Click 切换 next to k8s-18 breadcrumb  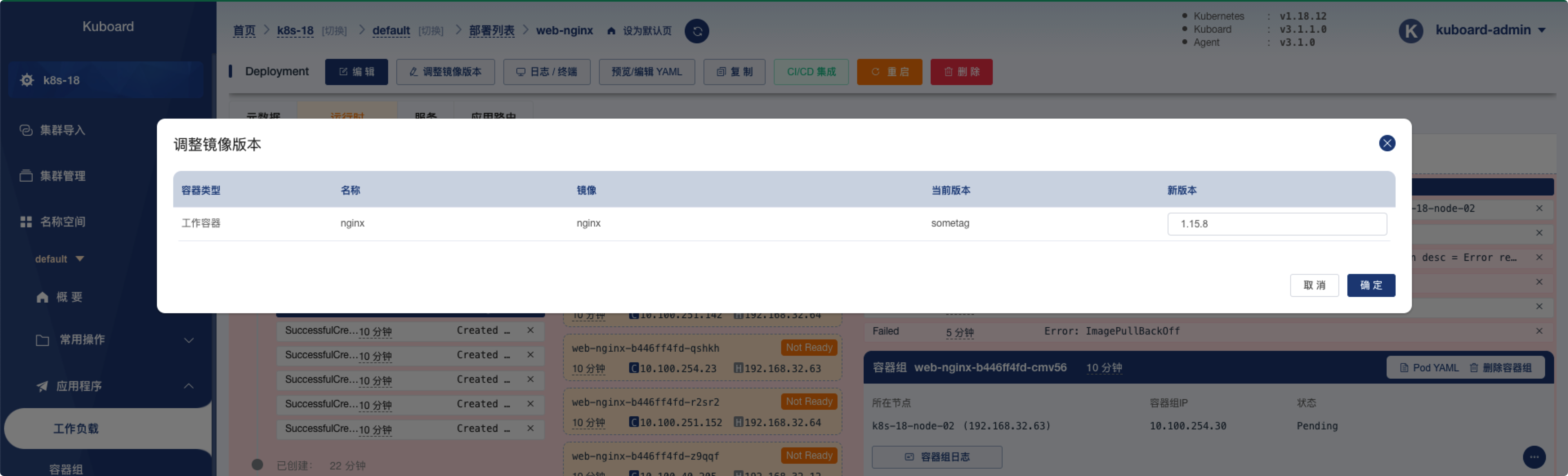pyautogui.click(x=334, y=31)
